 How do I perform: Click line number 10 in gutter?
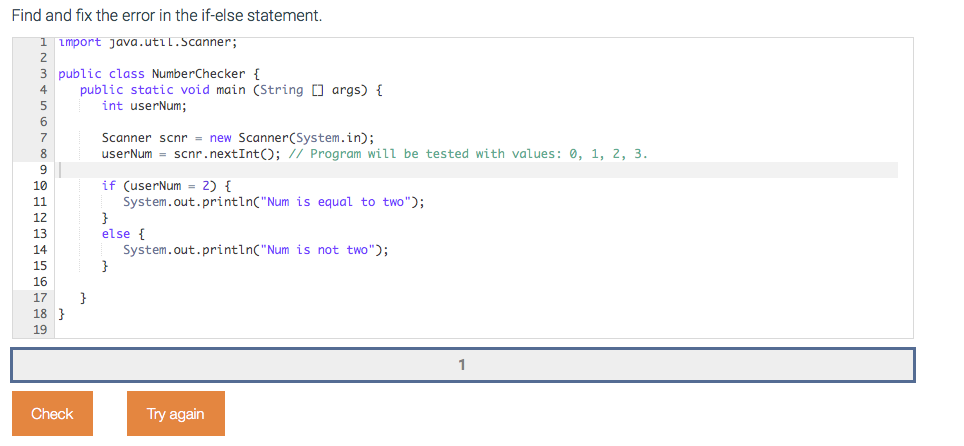click(x=39, y=186)
